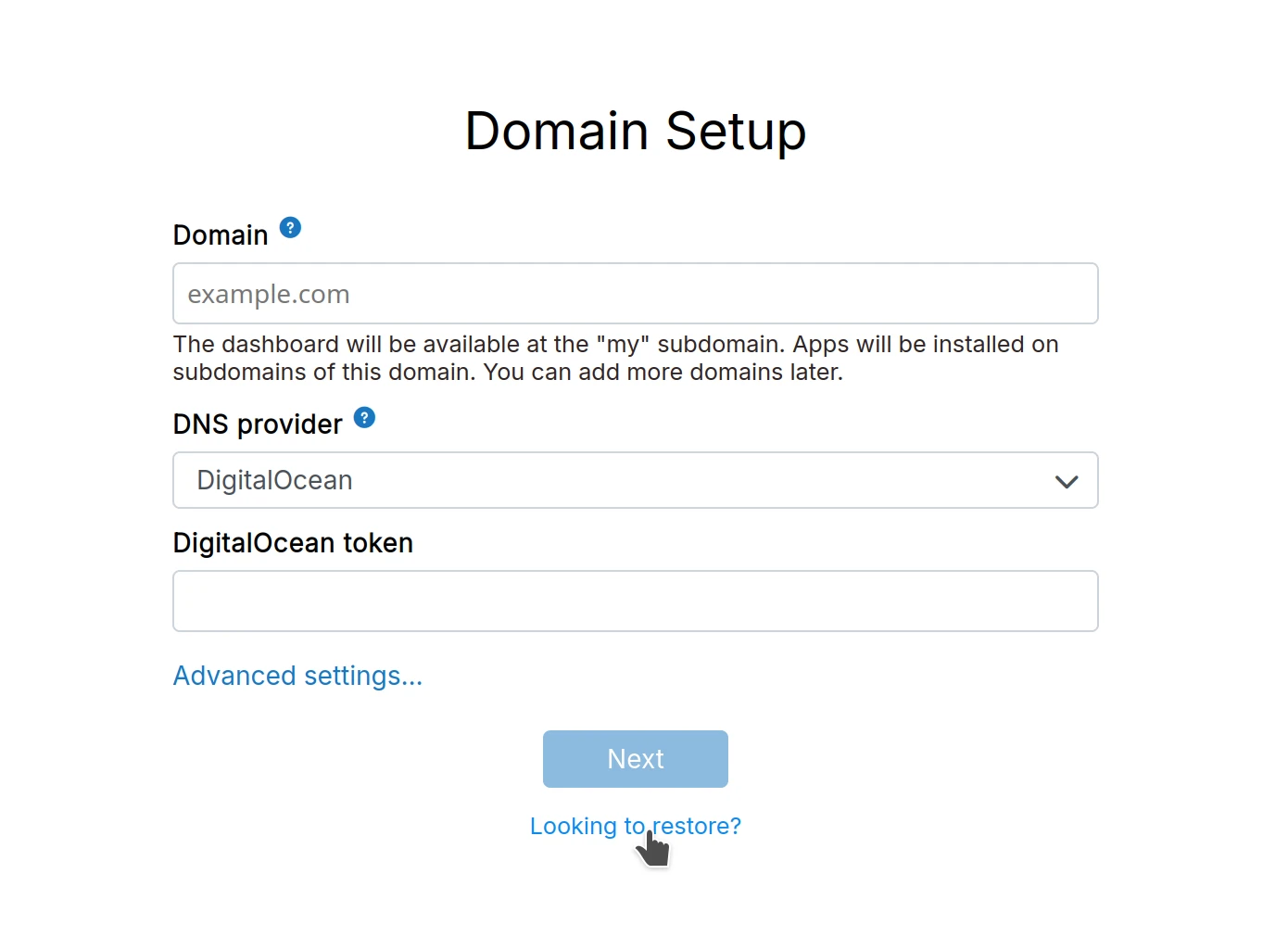Select the 'DigitalOcean' value text in dropdown

pyautogui.click(x=275, y=480)
